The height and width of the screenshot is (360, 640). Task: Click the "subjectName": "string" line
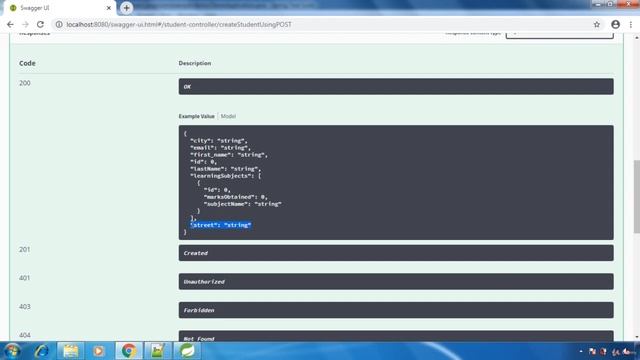pyautogui.click(x=242, y=204)
